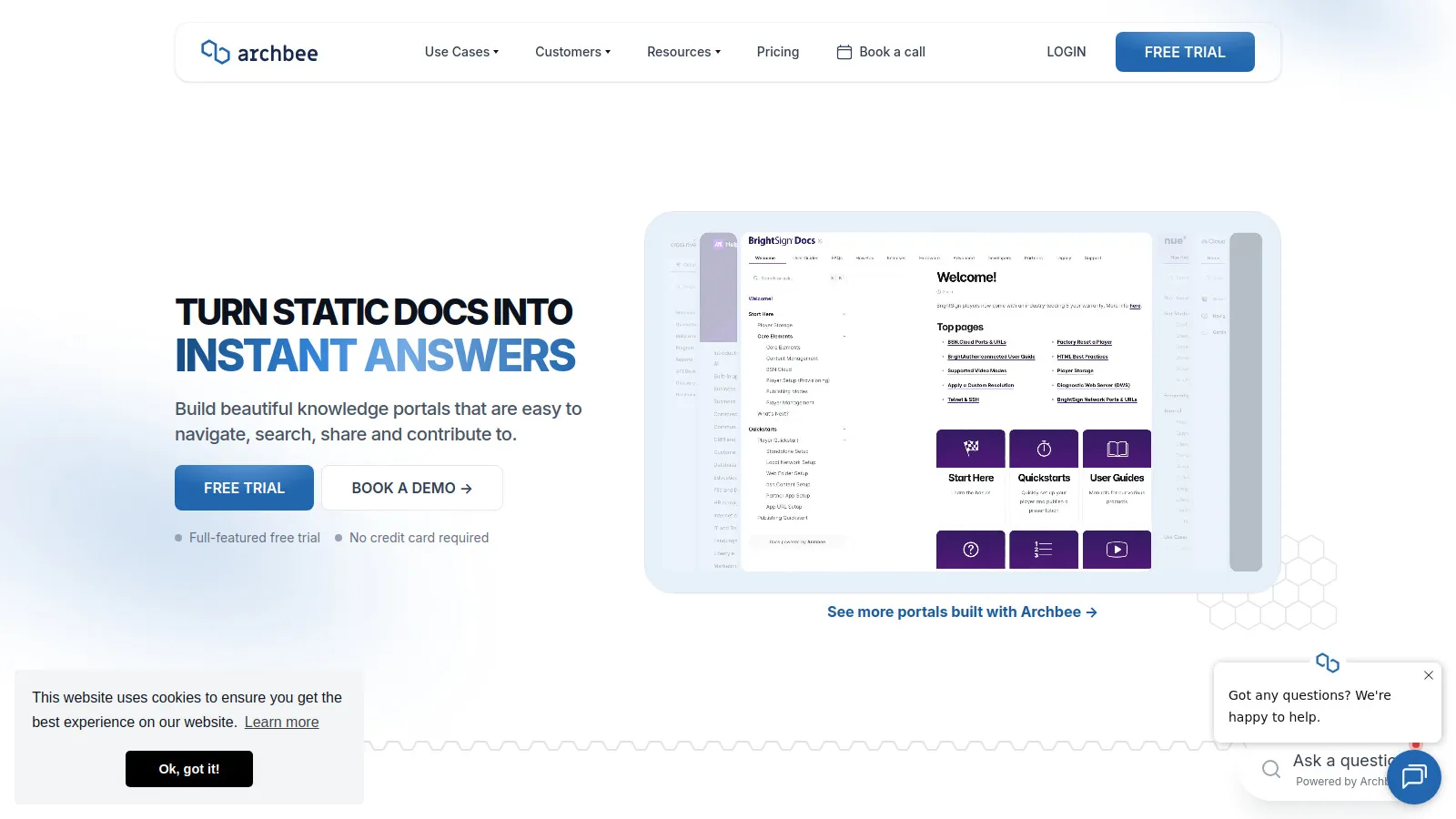Click BOOK A DEMO button
This screenshot has height=819, width=1456.
pos(411,488)
